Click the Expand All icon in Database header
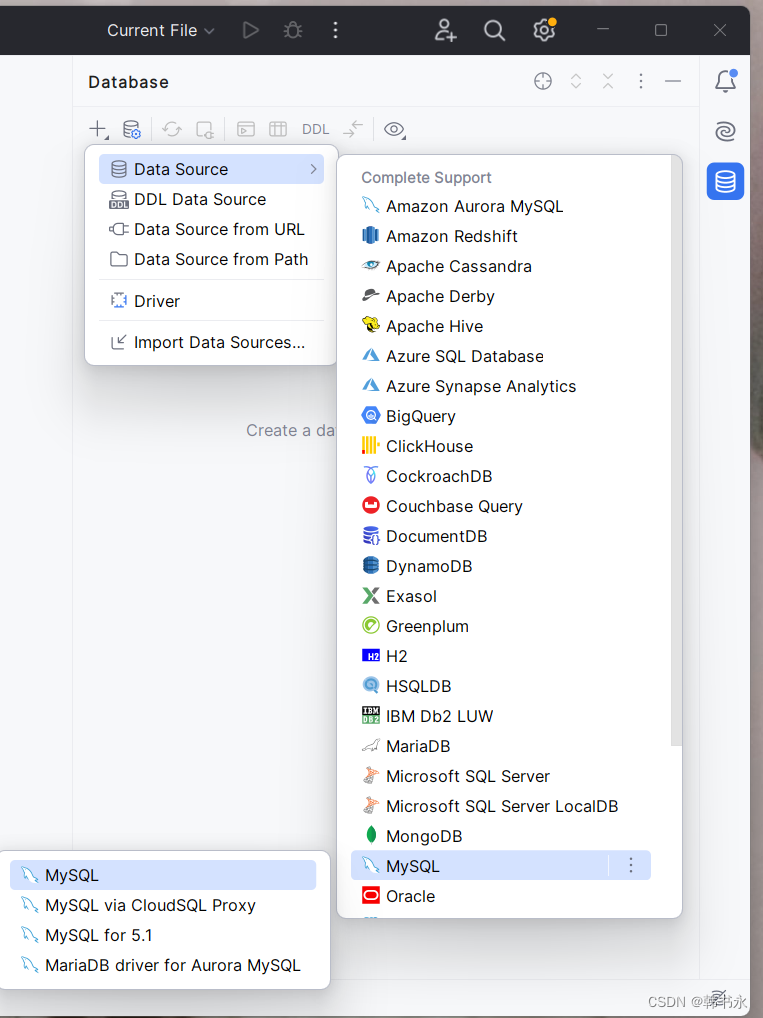The width and height of the screenshot is (763, 1018). [576, 81]
